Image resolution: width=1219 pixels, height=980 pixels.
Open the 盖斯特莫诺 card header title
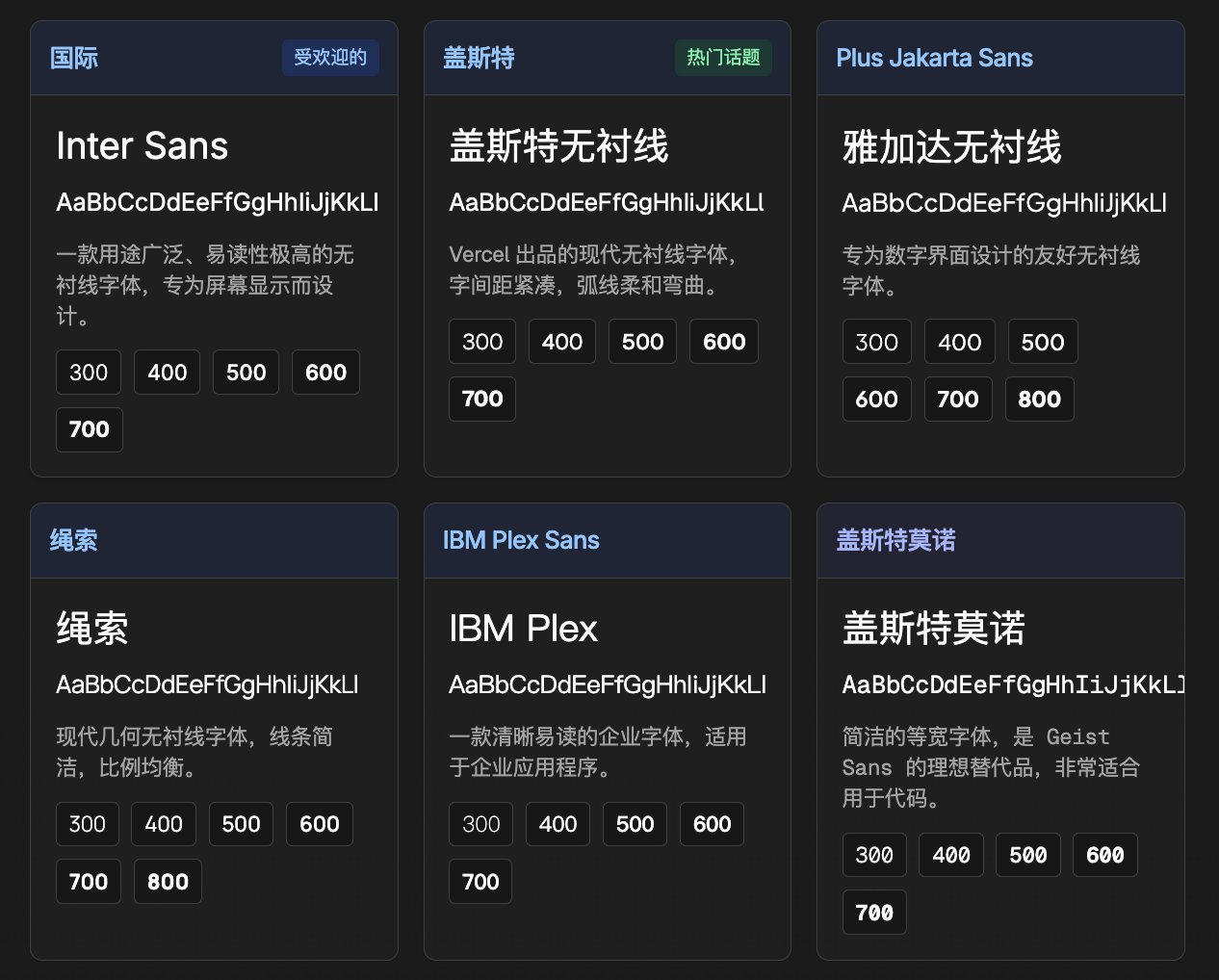click(895, 540)
